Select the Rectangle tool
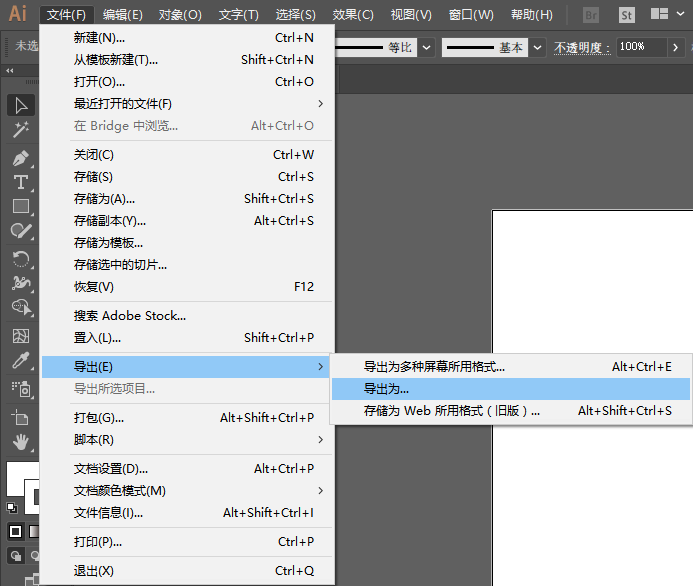Viewport: 693px width, 586px height. coord(21,206)
